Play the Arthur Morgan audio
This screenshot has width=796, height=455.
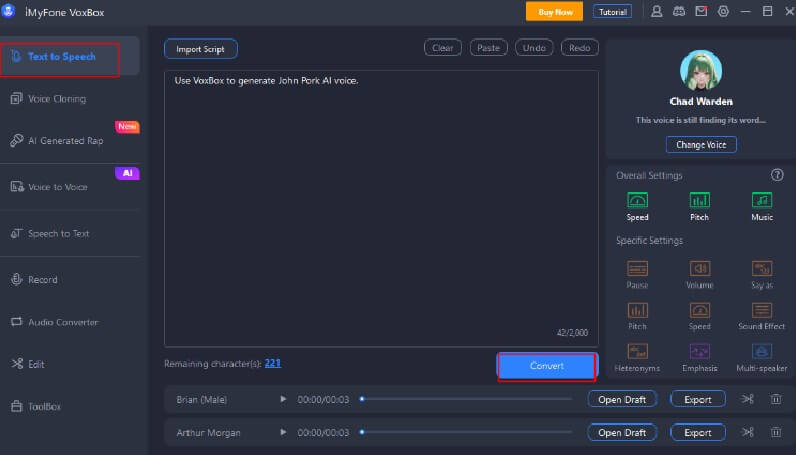tap(283, 432)
